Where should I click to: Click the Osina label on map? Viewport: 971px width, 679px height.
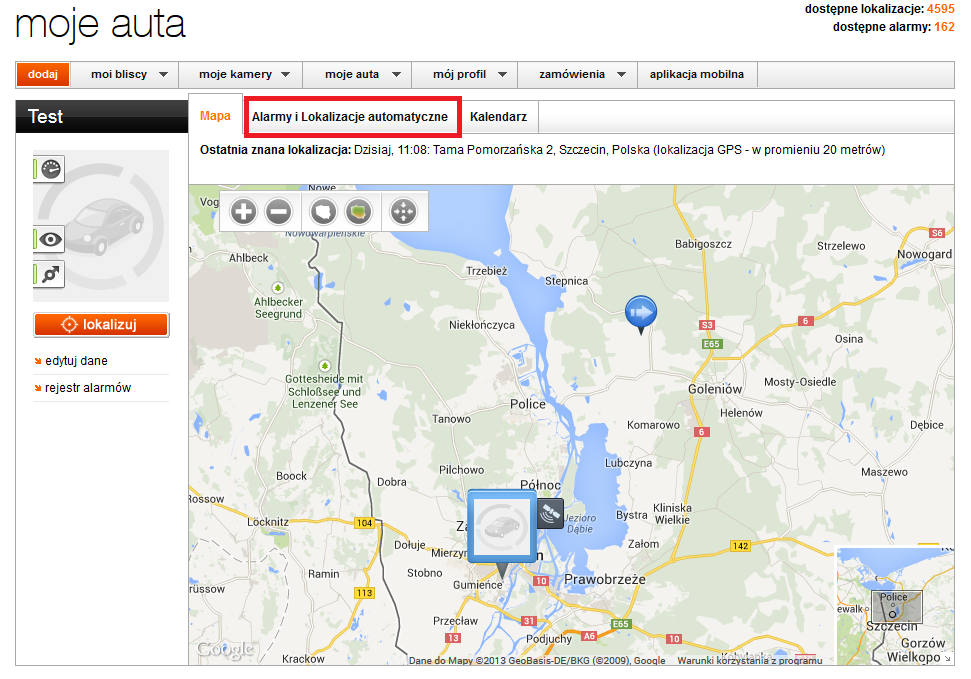pyautogui.click(x=848, y=339)
